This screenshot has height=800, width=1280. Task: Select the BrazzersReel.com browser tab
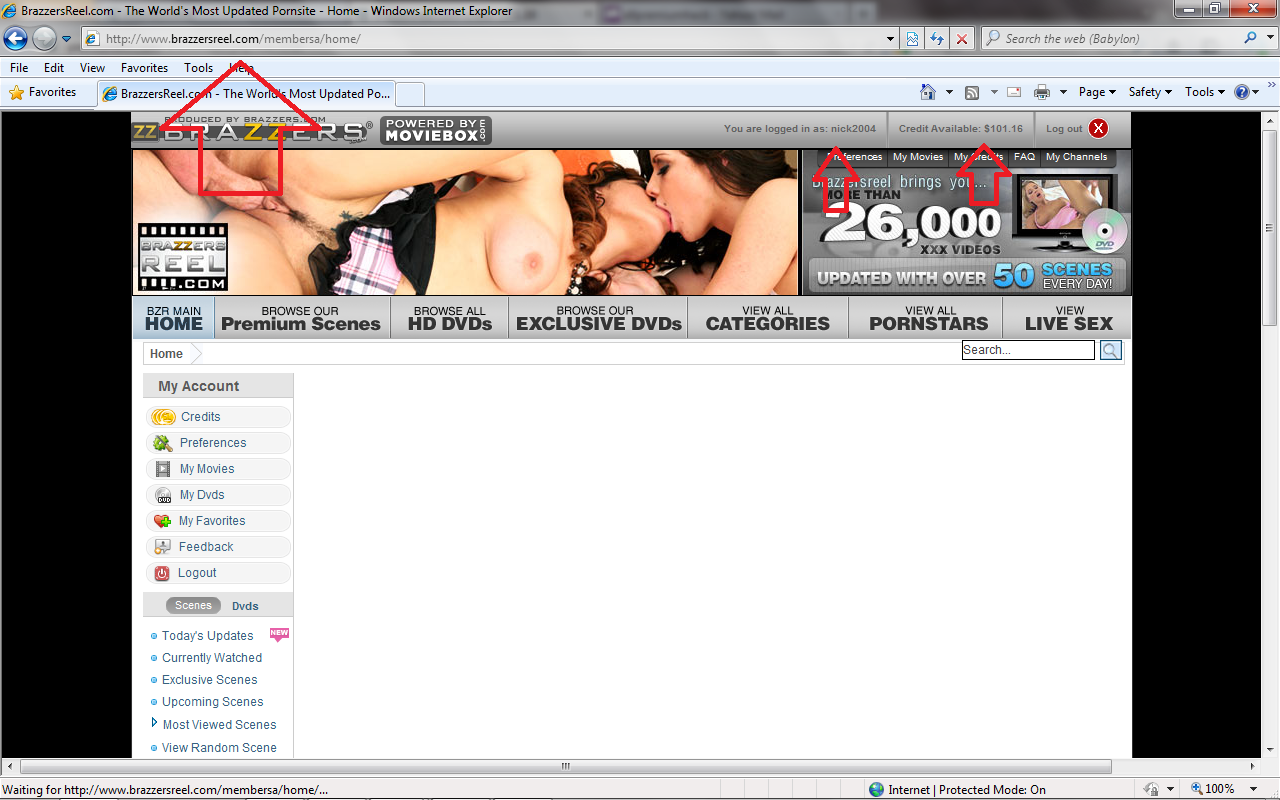[246, 94]
